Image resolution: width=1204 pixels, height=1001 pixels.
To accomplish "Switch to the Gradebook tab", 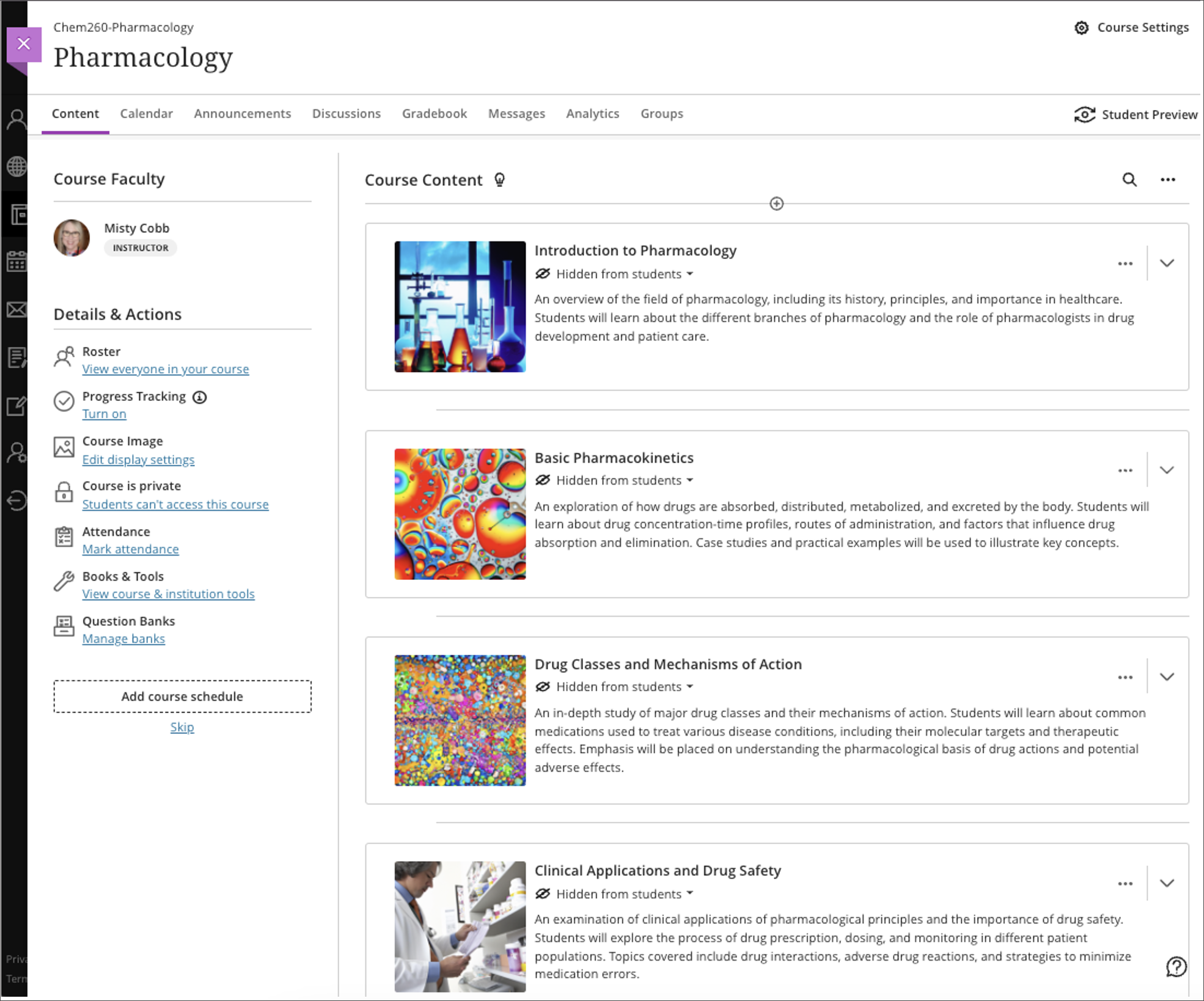I will pyautogui.click(x=434, y=114).
